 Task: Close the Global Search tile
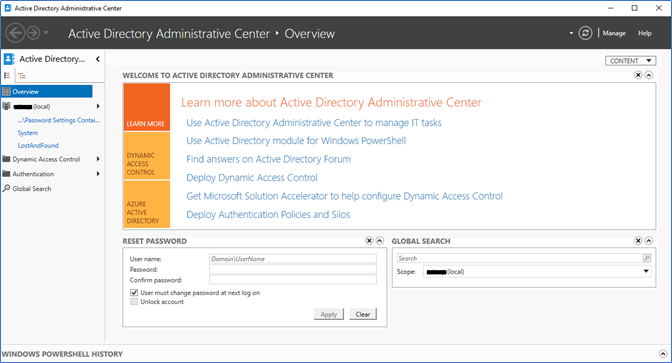click(x=638, y=241)
